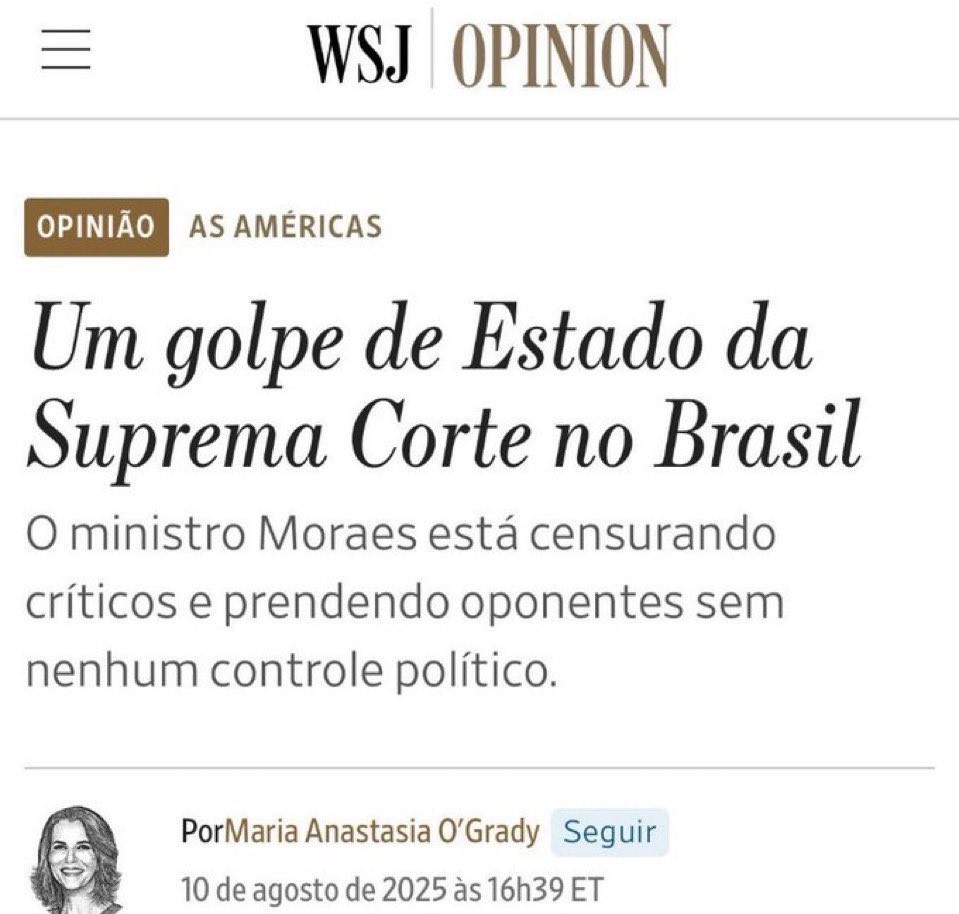959x914 pixels.
Task: Follow the author with Seguir button
Action: point(610,832)
